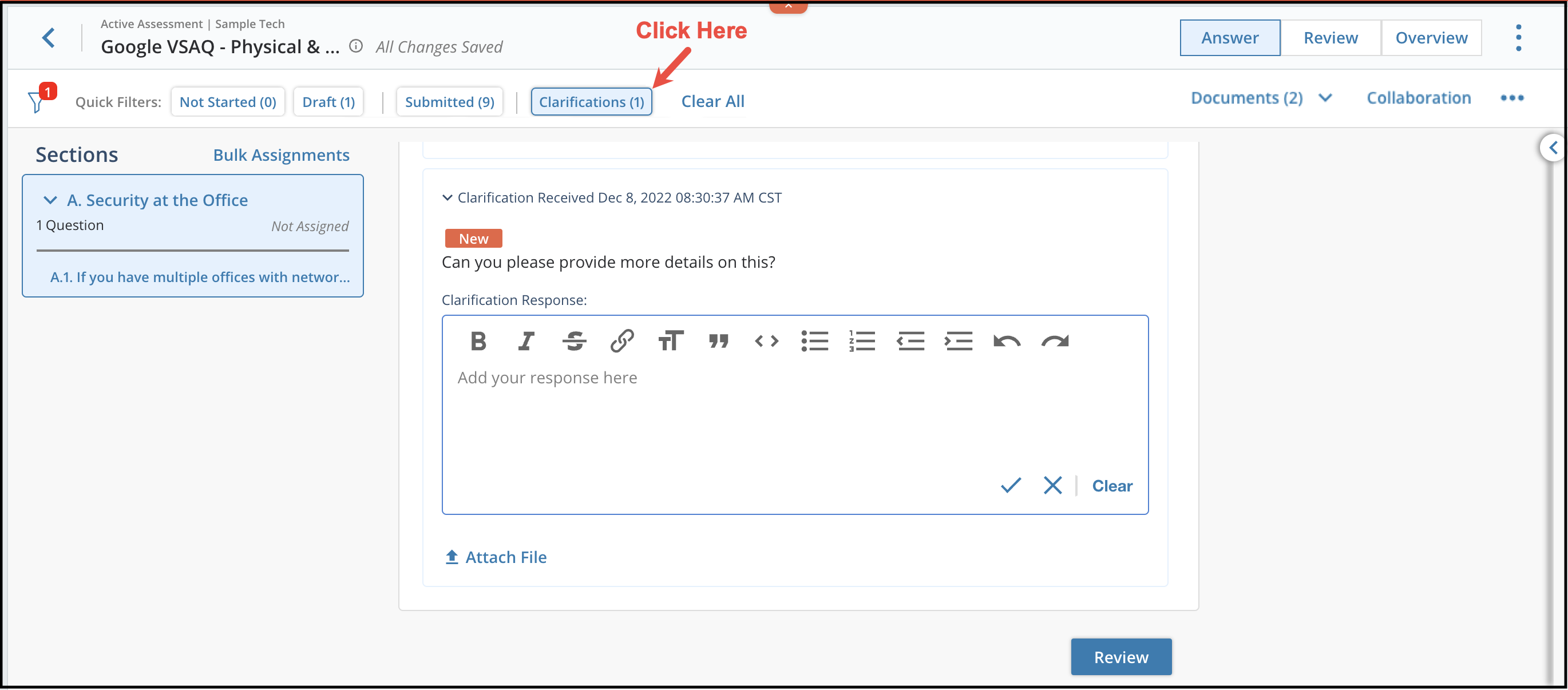Viewport: 1568px width, 690px height.
Task: Toggle the Submitted (9) quick filter
Action: pyautogui.click(x=449, y=102)
